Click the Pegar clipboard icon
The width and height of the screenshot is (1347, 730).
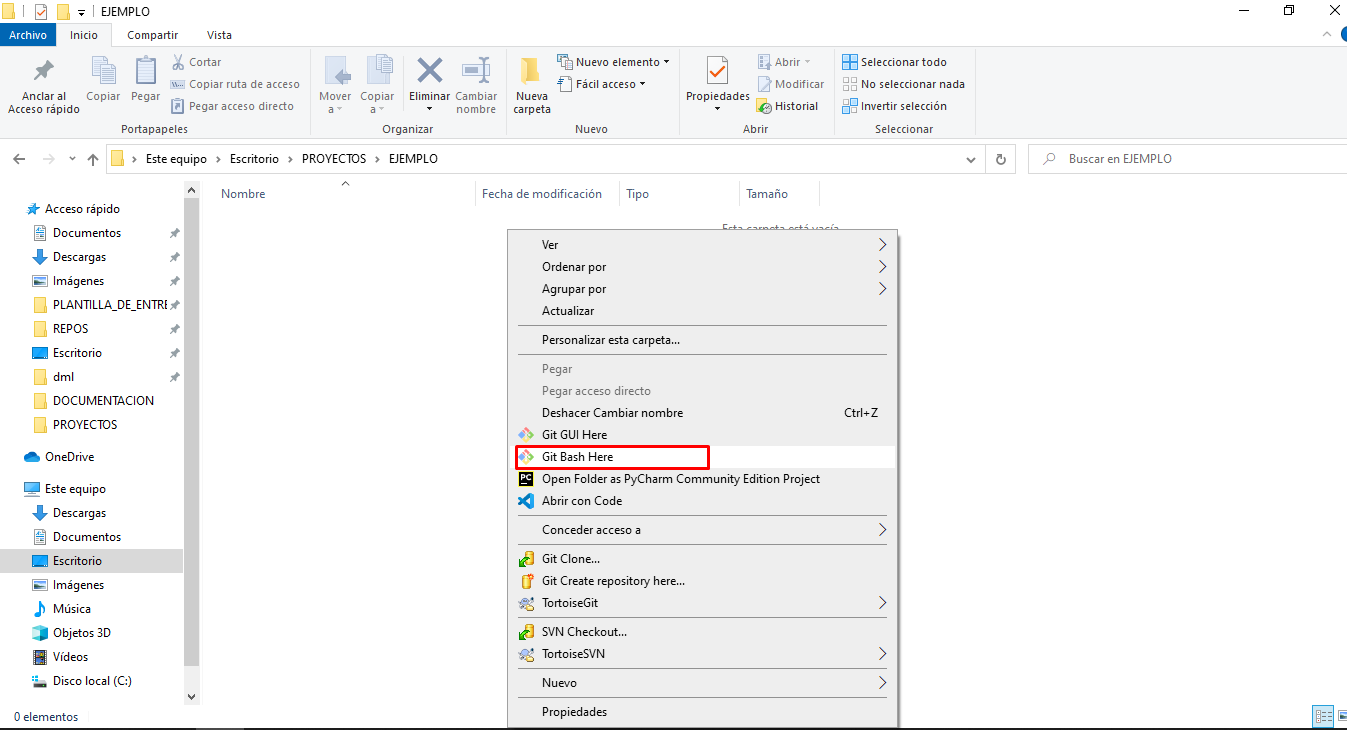coord(146,70)
